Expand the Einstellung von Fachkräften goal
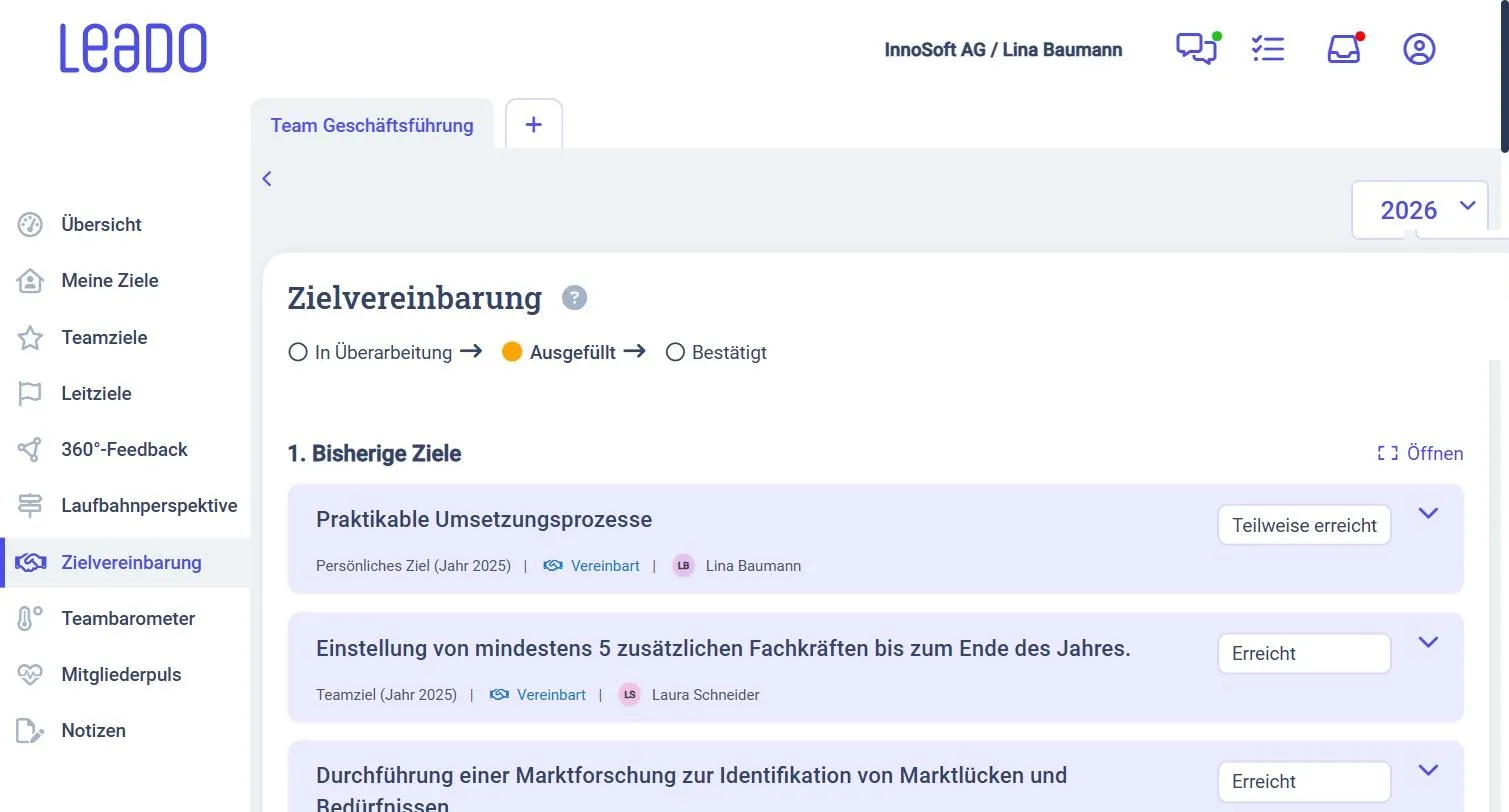1509x812 pixels. [x=1428, y=642]
